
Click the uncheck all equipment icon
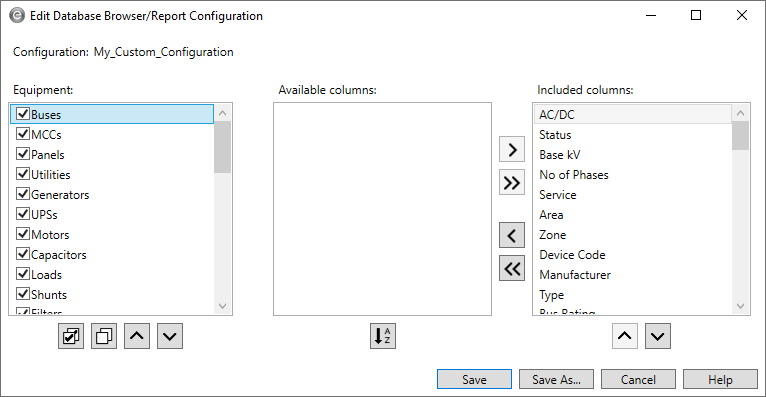pyautogui.click(x=104, y=336)
